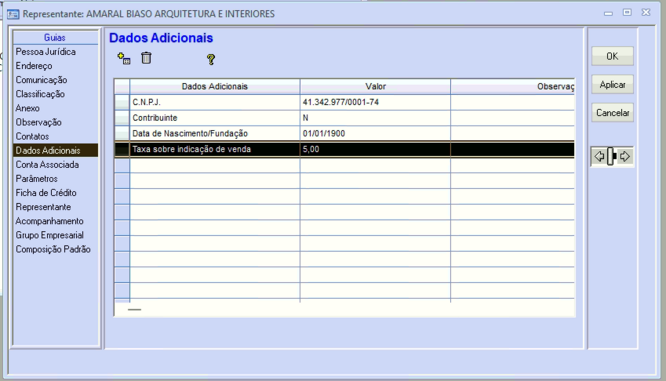Open the Acompanhamento guide
This screenshot has height=381, width=666.
pos(49,221)
